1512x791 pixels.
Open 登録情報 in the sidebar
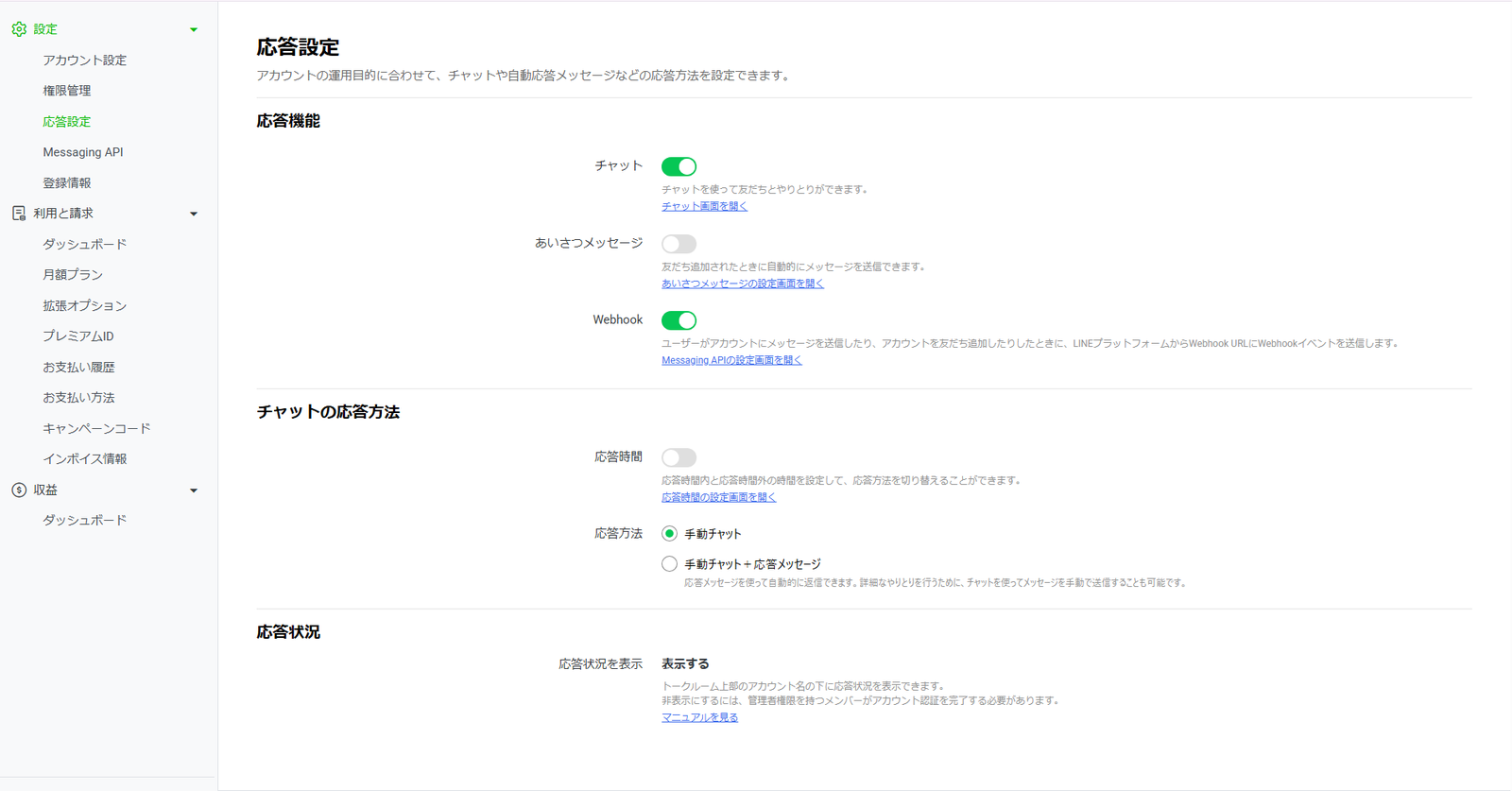tap(67, 182)
